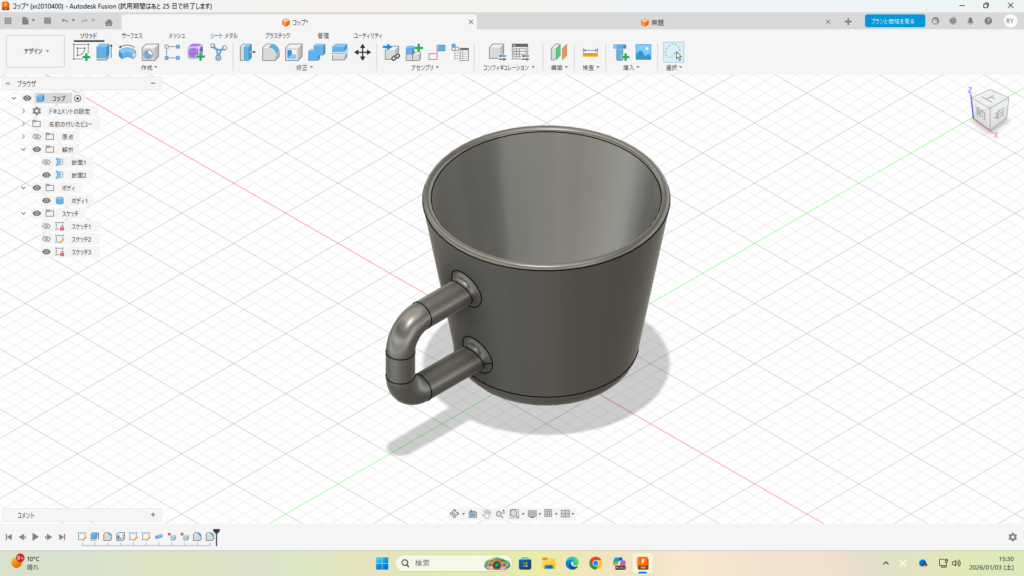Switch to the 無題 document tab
Image resolution: width=1024 pixels, height=576 pixels.
[656, 22]
